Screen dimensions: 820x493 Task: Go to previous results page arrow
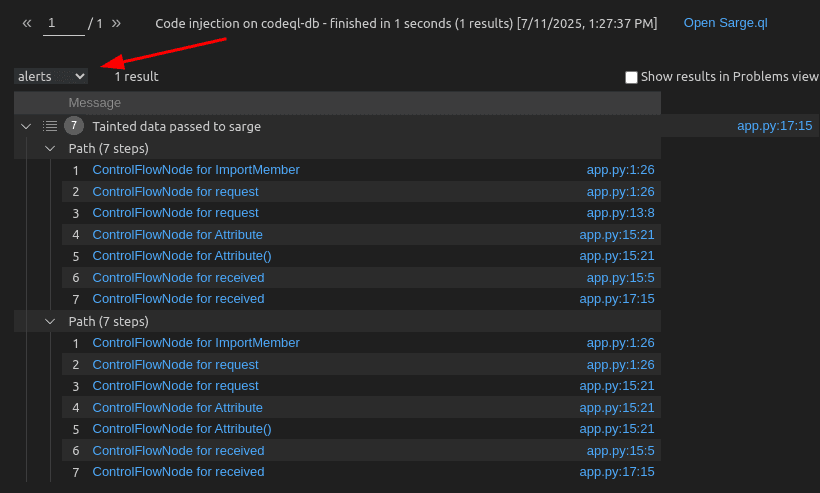coord(27,23)
